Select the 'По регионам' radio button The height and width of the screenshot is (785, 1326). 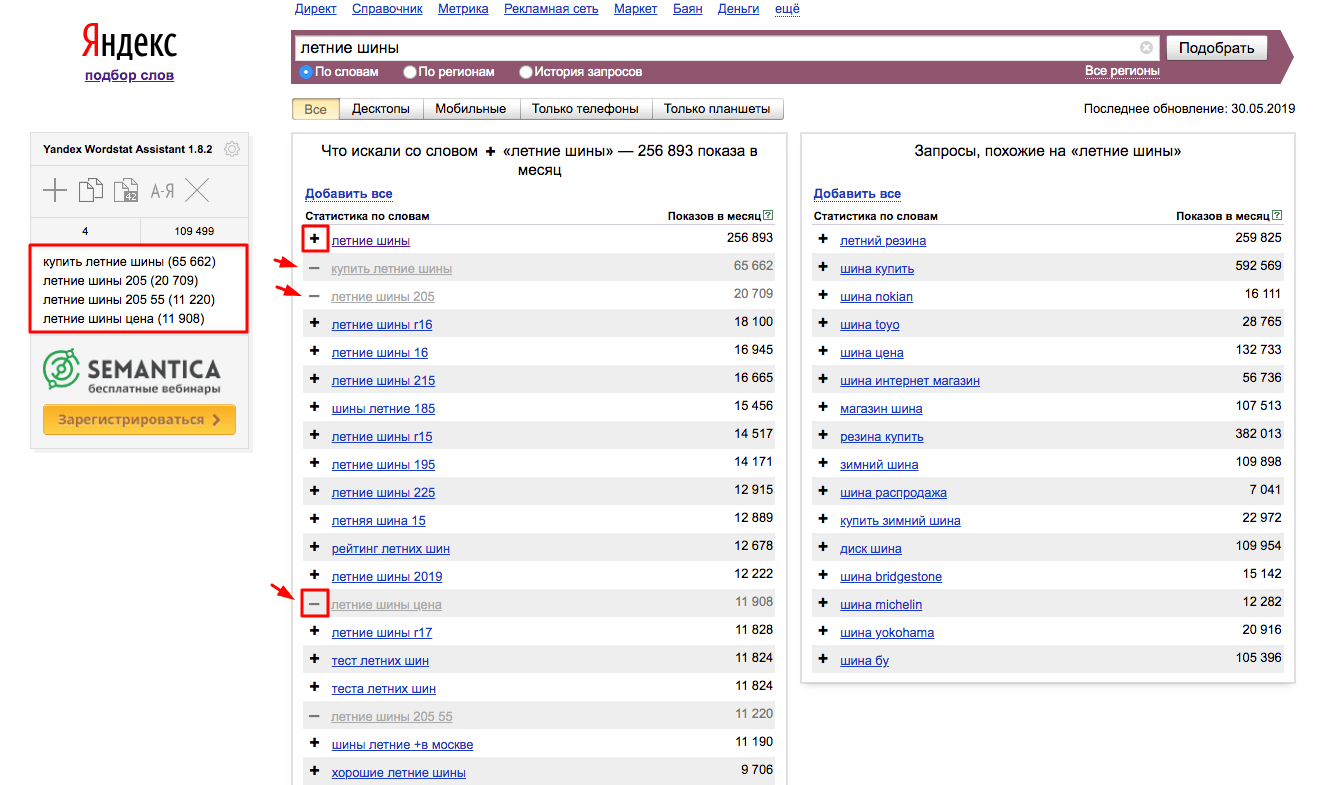pos(410,72)
